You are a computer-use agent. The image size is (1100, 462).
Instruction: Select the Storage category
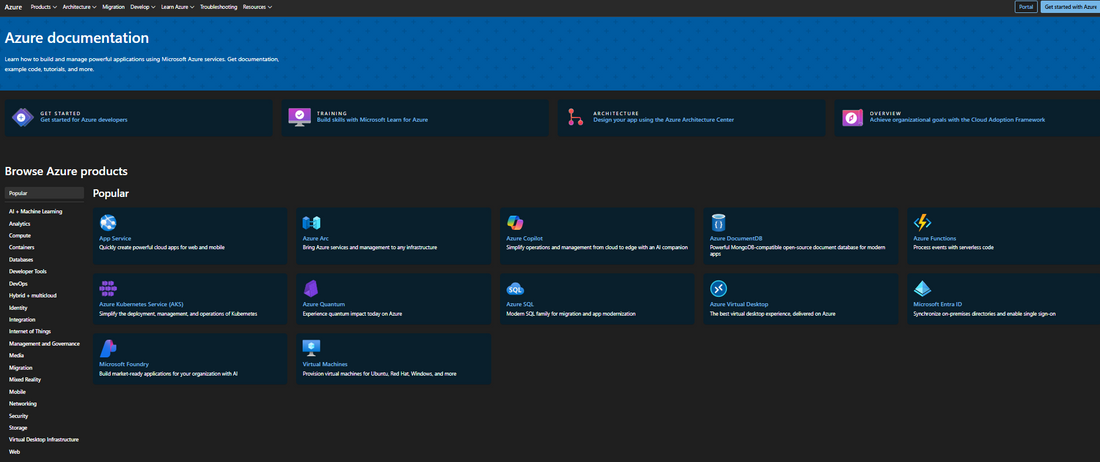click(18, 428)
